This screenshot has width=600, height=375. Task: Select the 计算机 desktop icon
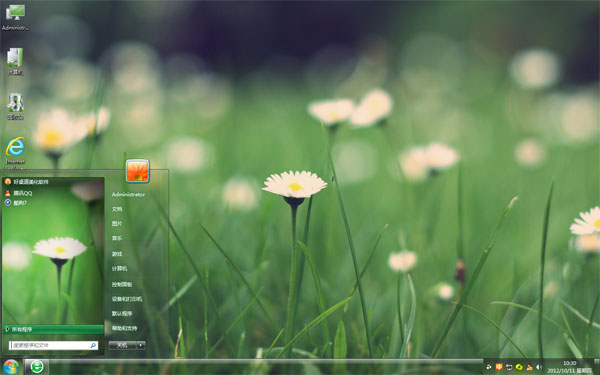click(15, 61)
